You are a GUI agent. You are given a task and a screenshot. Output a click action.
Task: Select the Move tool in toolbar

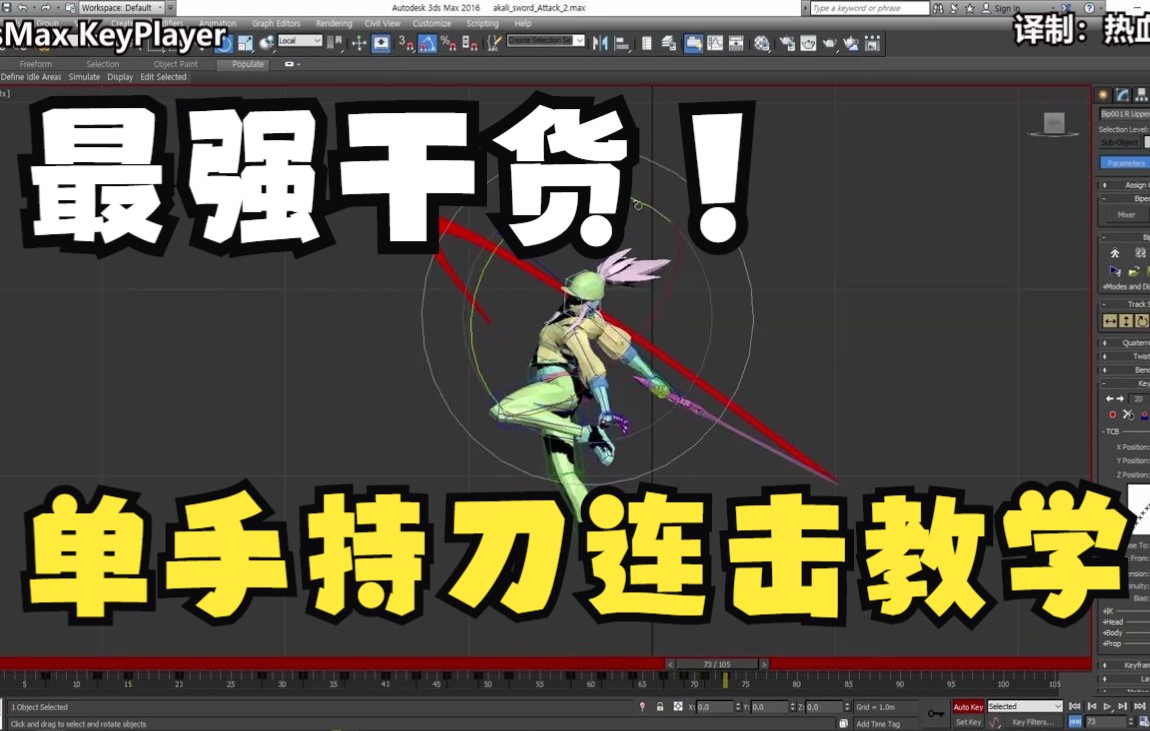359,43
